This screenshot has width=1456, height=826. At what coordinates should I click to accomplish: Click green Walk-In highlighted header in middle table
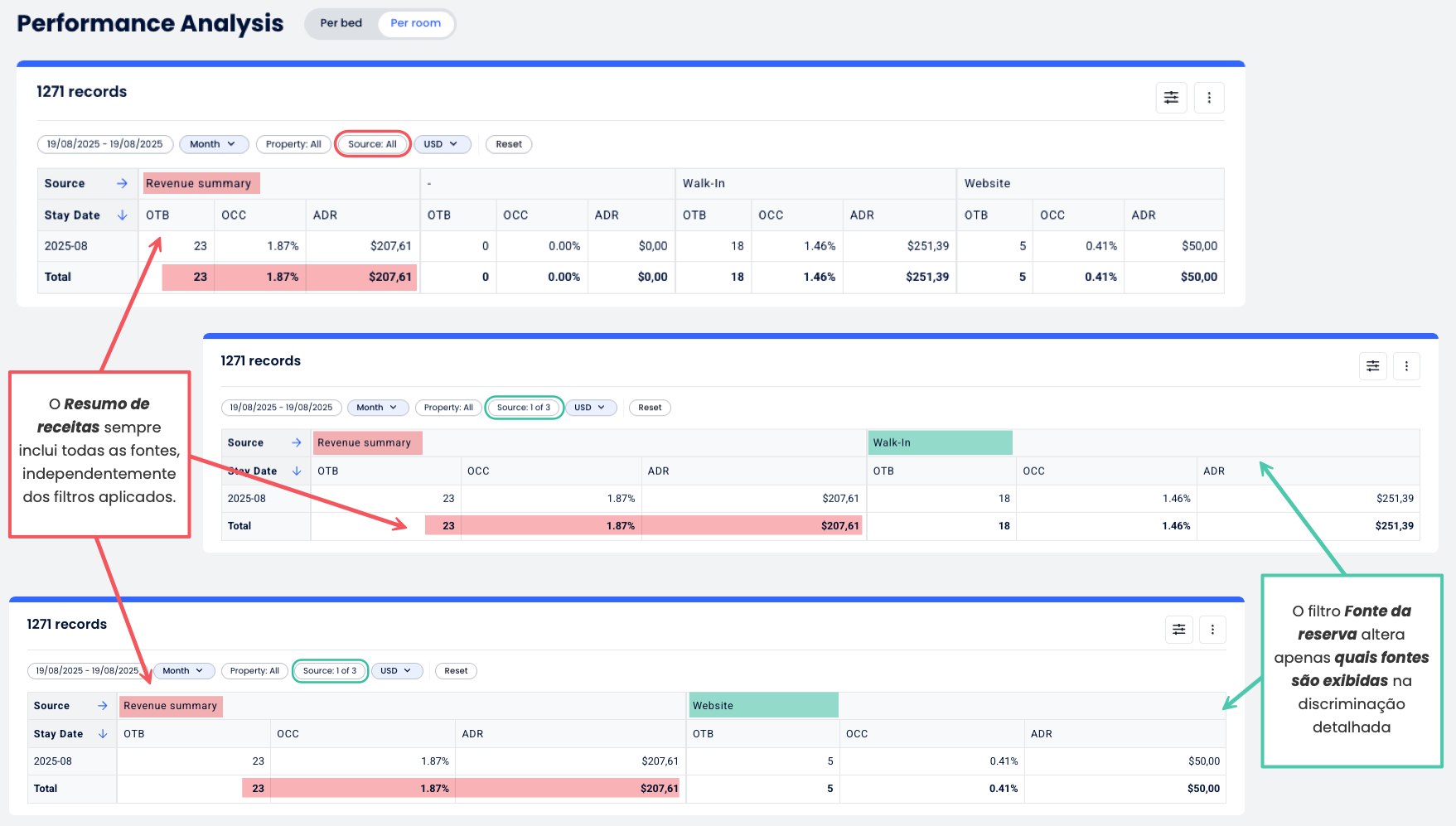[x=939, y=442]
